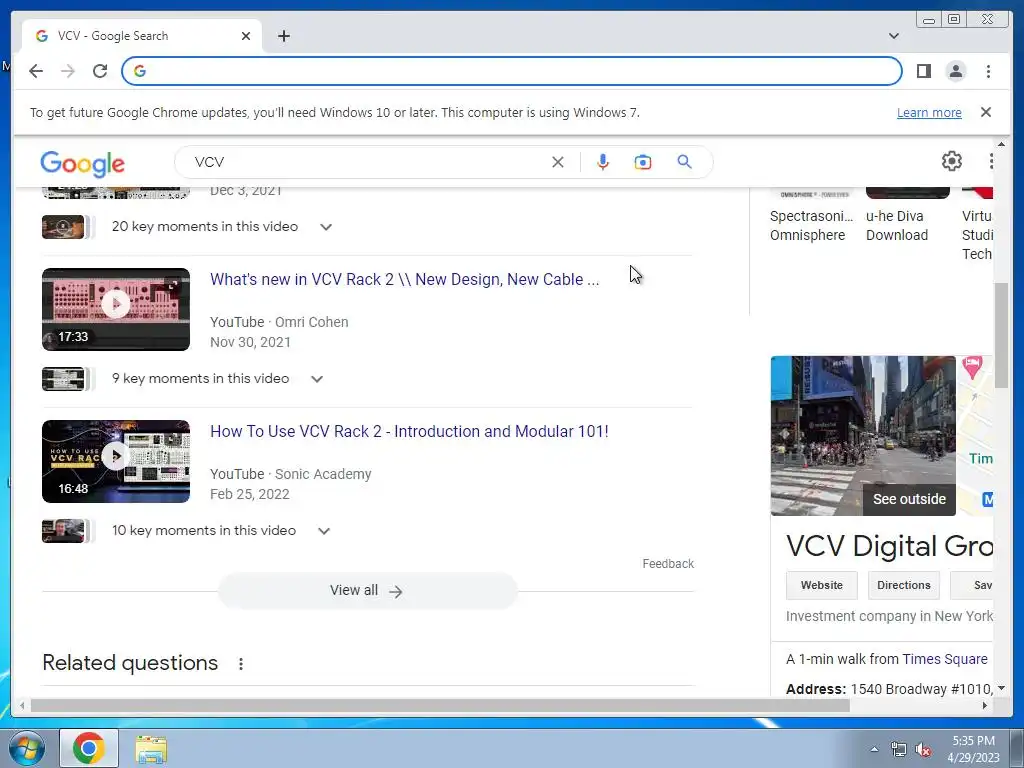Open the Google apps menu dots
The image size is (1024, 768).
coord(991,161)
